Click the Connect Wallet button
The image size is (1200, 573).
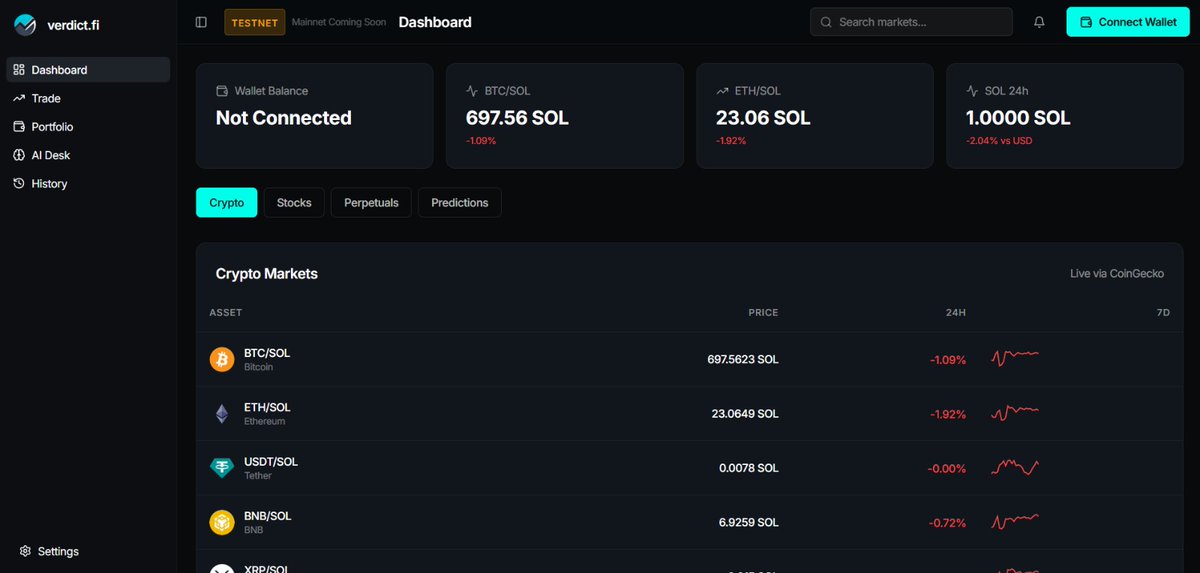click(1128, 22)
